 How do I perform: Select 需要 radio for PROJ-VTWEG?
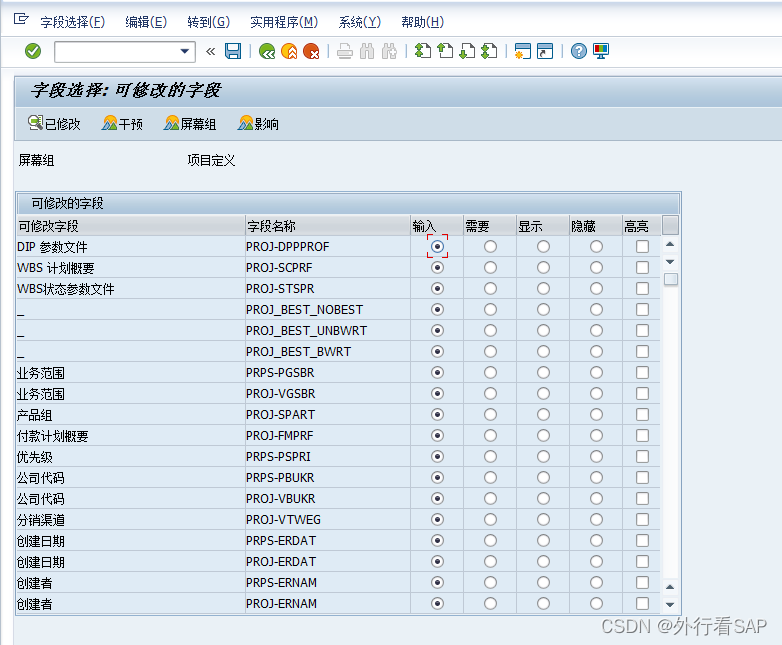click(x=490, y=519)
